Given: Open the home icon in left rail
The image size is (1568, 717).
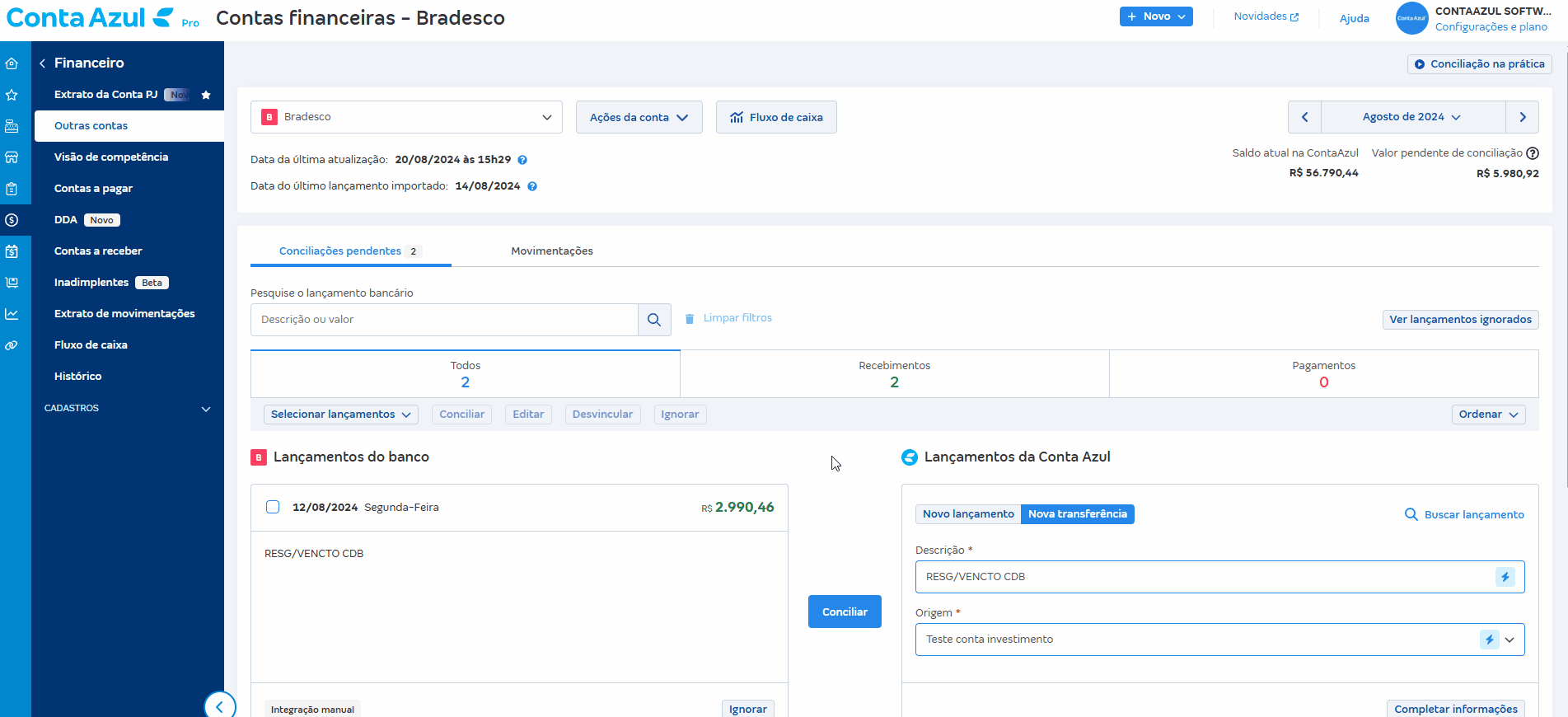Looking at the screenshot, I should tap(12, 63).
